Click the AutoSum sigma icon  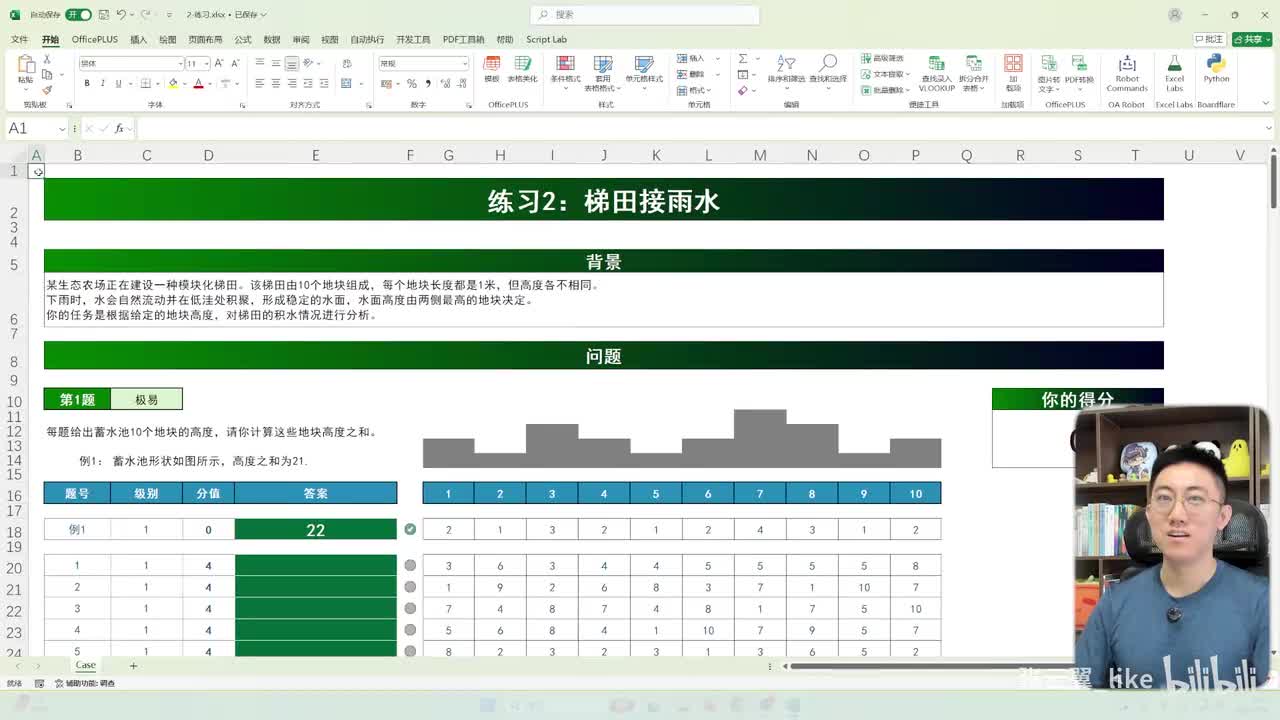click(x=743, y=59)
